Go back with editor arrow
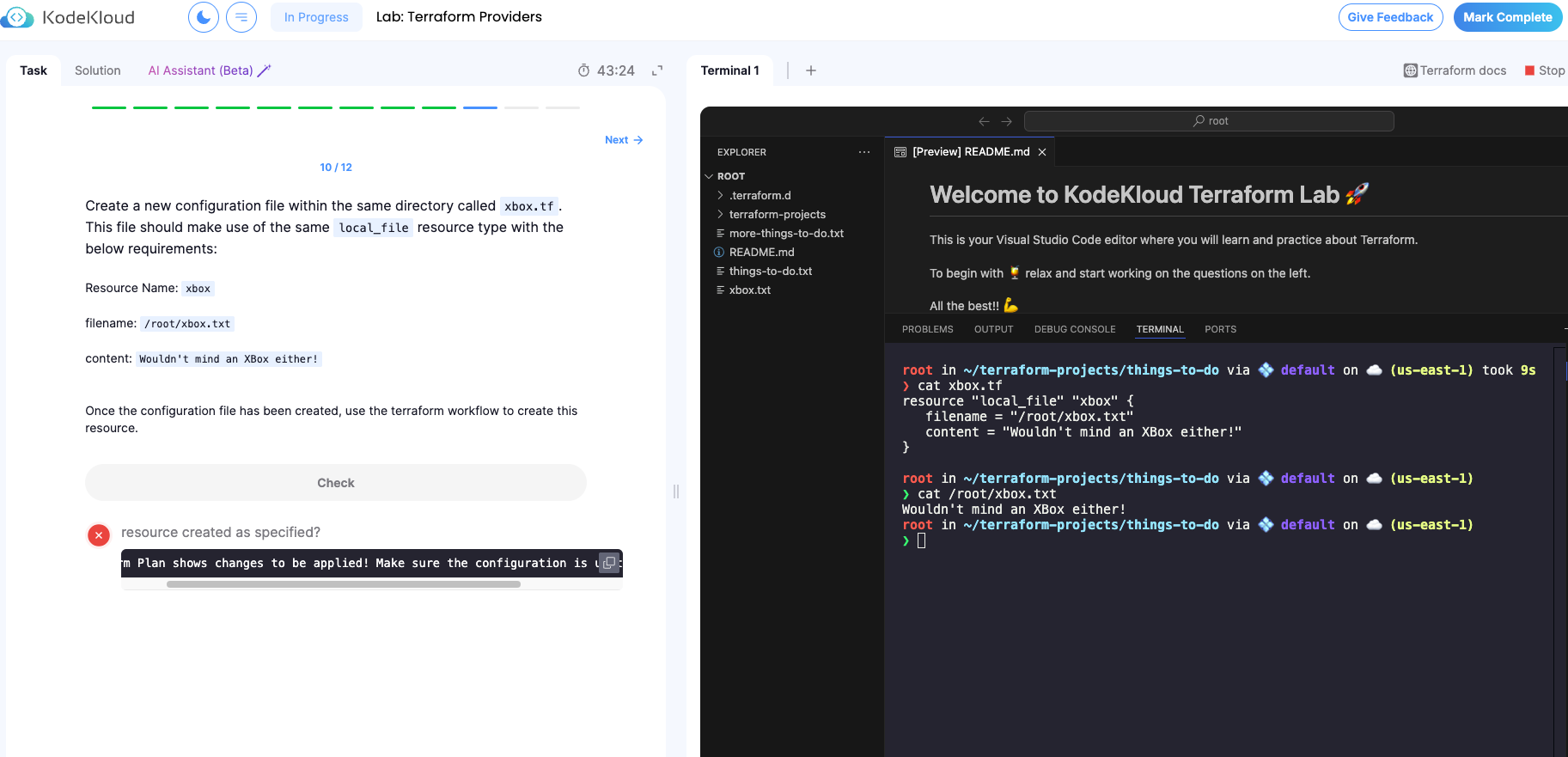The width and height of the screenshot is (1568, 757). click(984, 121)
